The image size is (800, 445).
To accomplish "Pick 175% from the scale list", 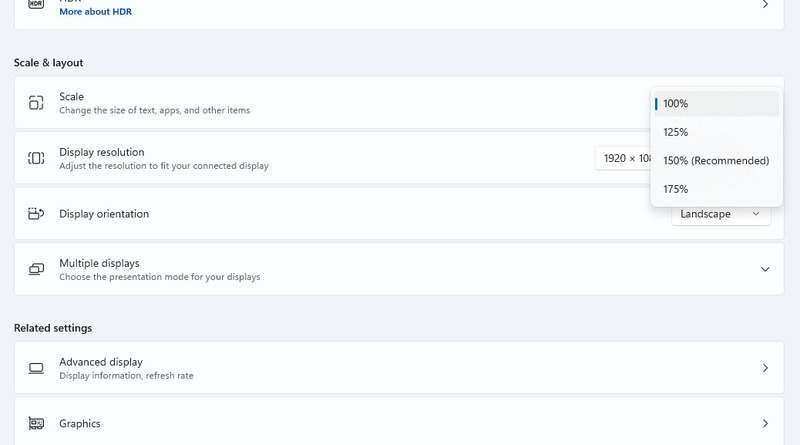I will [x=676, y=189].
